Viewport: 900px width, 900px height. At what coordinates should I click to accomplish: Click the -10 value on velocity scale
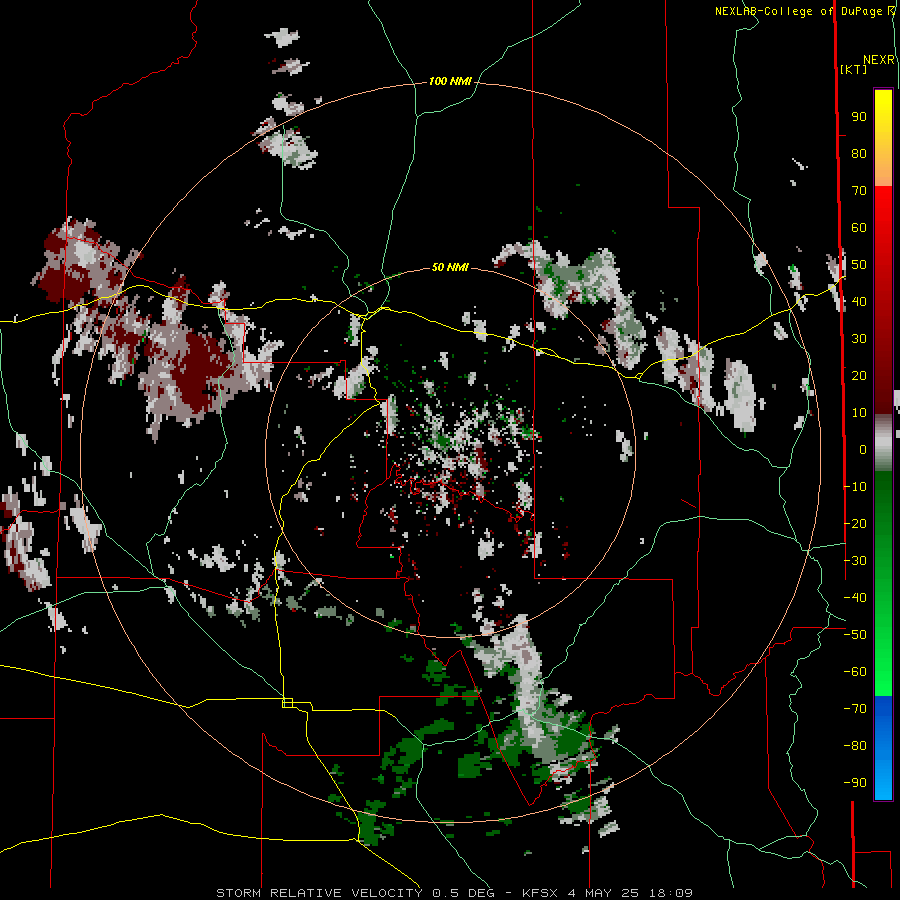pyautogui.click(x=855, y=487)
